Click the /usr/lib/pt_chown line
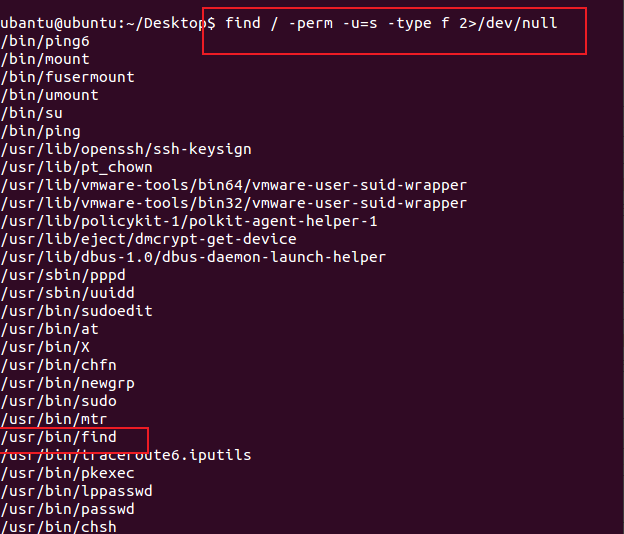Viewport: 624px width, 534px height. click(77, 167)
